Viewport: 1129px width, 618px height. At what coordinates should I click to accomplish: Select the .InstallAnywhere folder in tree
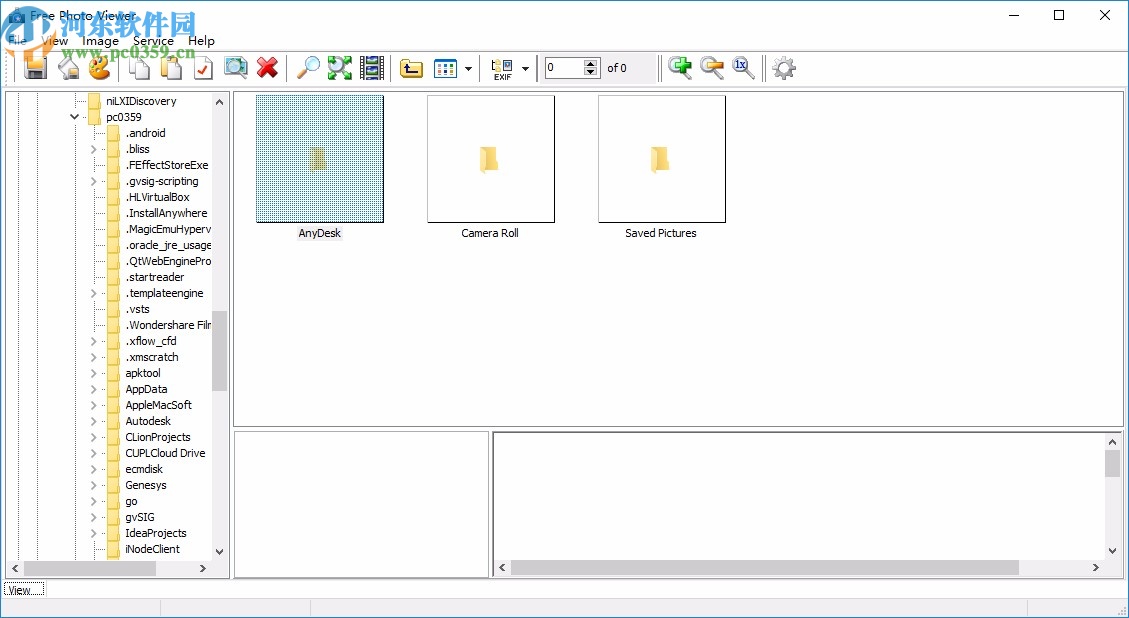click(x=166, y=213)
